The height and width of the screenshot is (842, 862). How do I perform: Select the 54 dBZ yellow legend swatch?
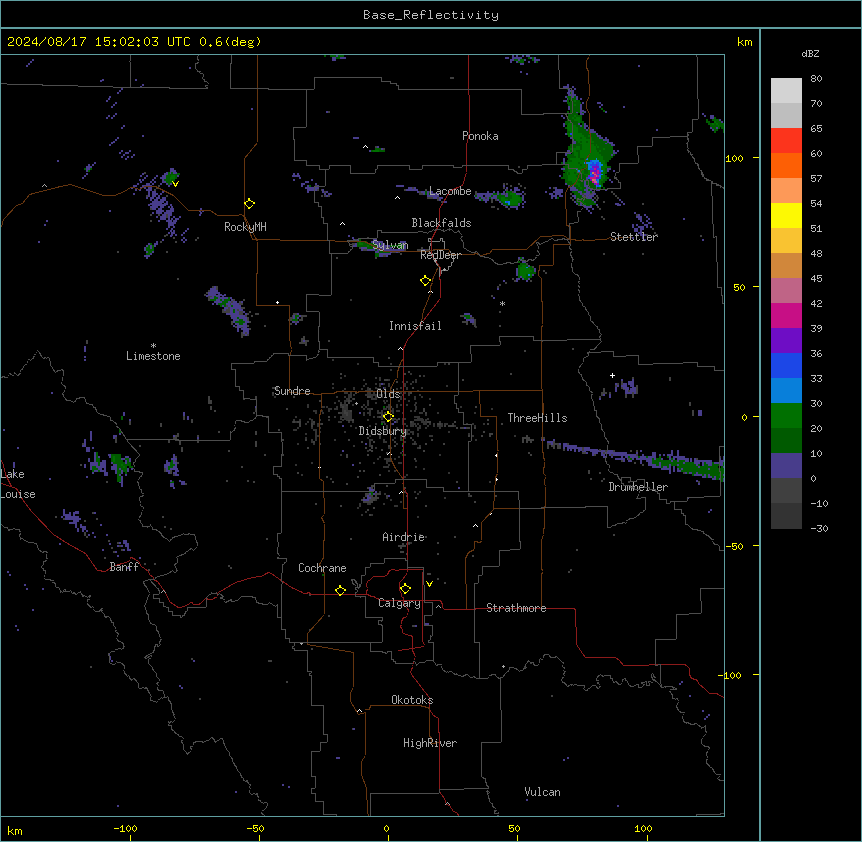(786, 215)
